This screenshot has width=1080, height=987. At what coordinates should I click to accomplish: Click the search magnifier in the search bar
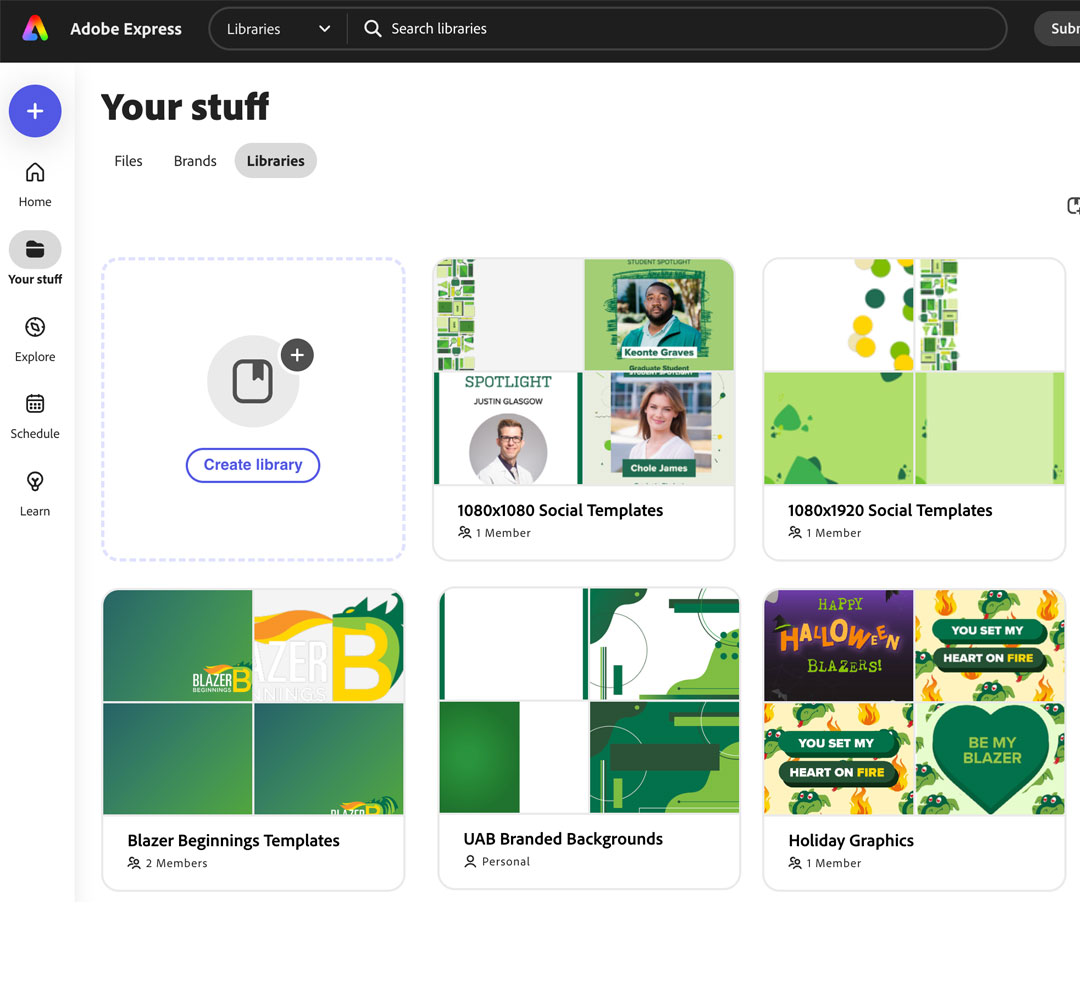pyautogui.click(x=372, y=29)
